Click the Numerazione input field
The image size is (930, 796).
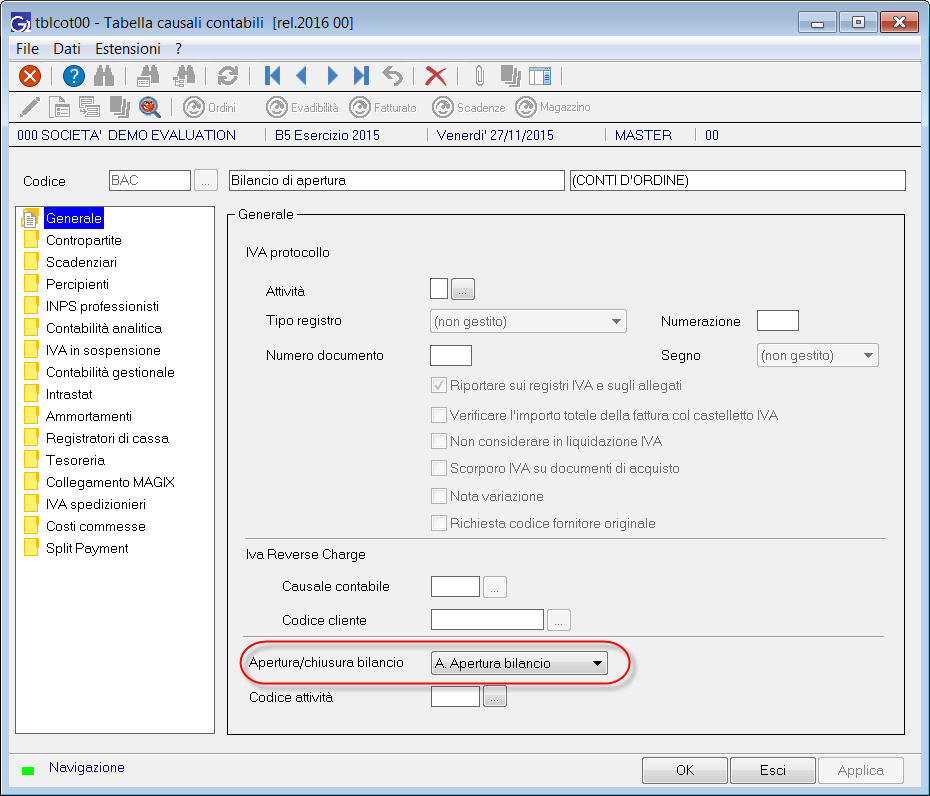[778, 321]
